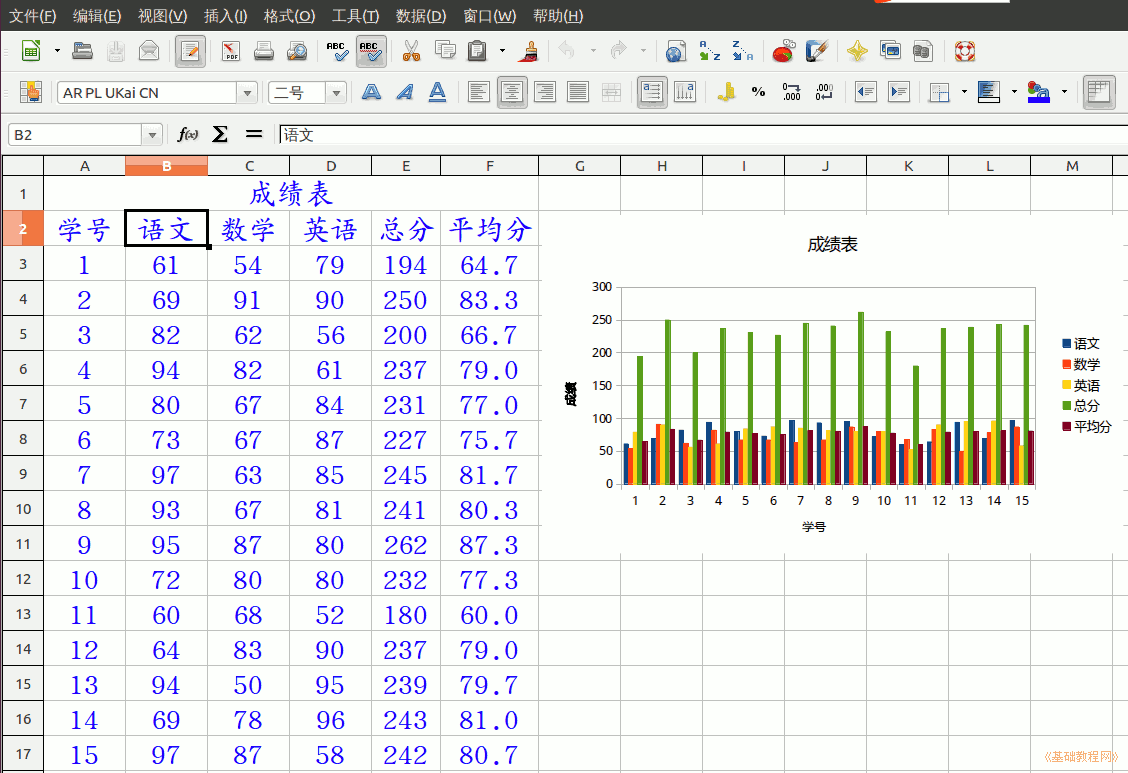The height and width of the screenshot is (773, 1128).
Task: Open the 数据(D) menu
Action: pos(421,16)
